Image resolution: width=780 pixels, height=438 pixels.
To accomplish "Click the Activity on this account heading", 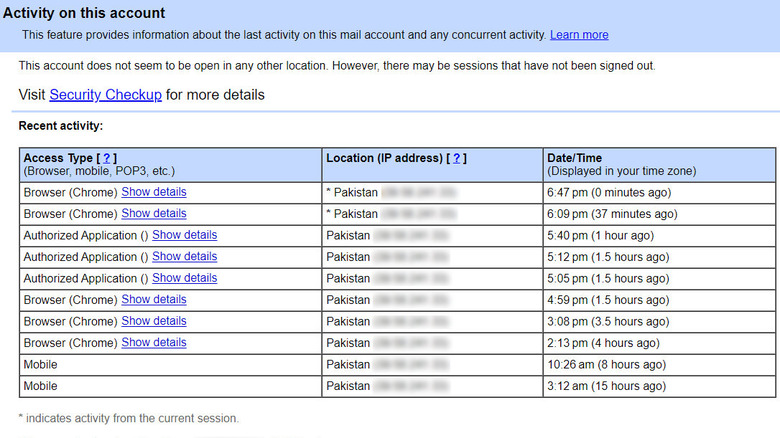I will click(84, 13).
